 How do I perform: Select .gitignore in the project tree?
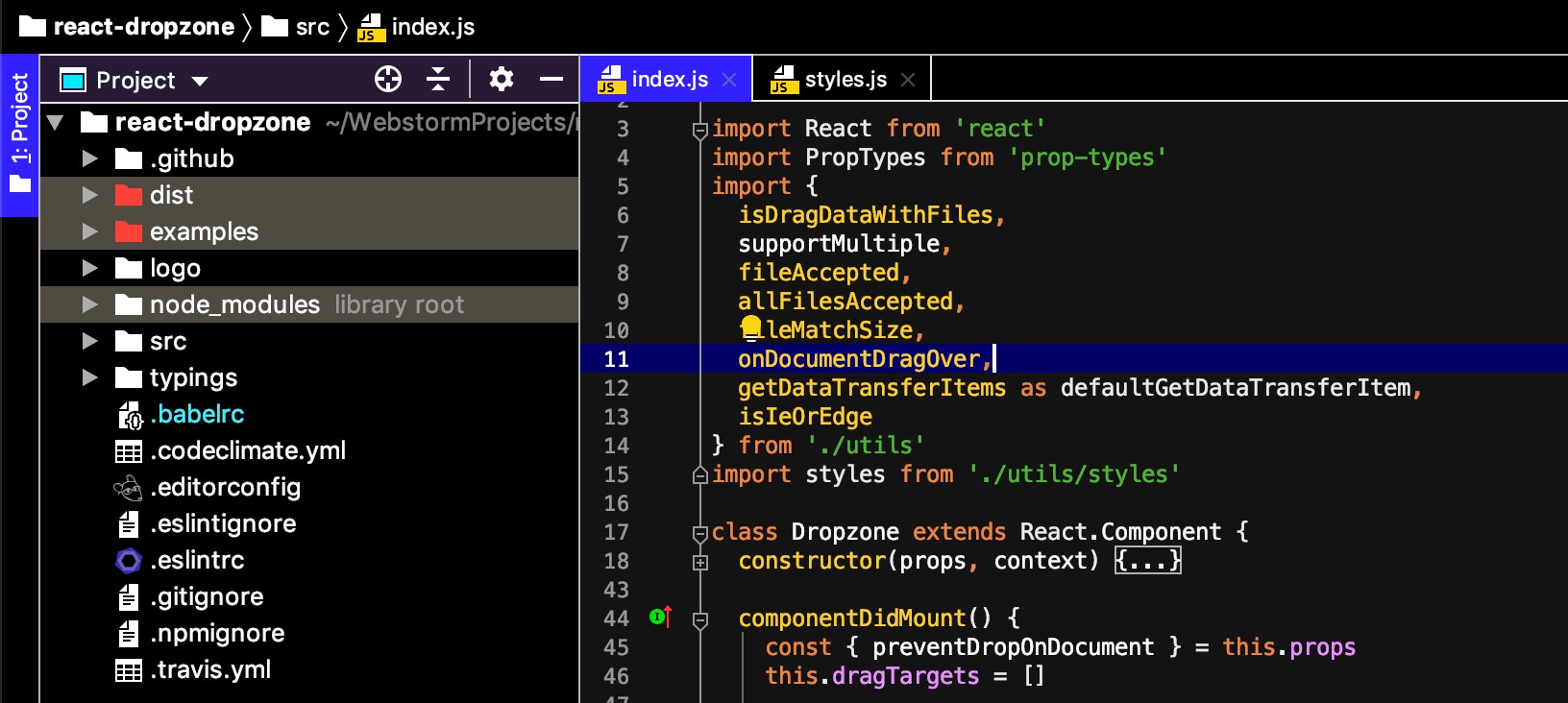pos(207,596)
